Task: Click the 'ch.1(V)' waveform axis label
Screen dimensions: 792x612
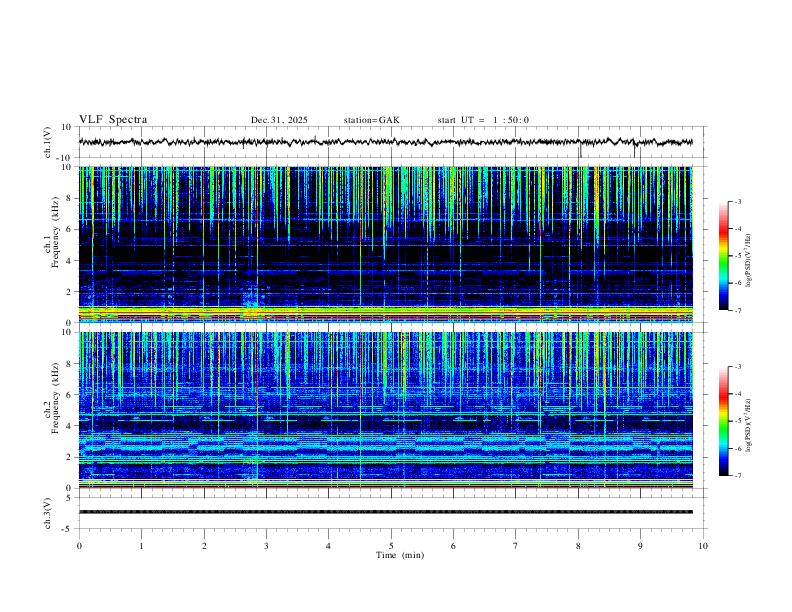Action: pyautogui.click(x=48, y=142)
